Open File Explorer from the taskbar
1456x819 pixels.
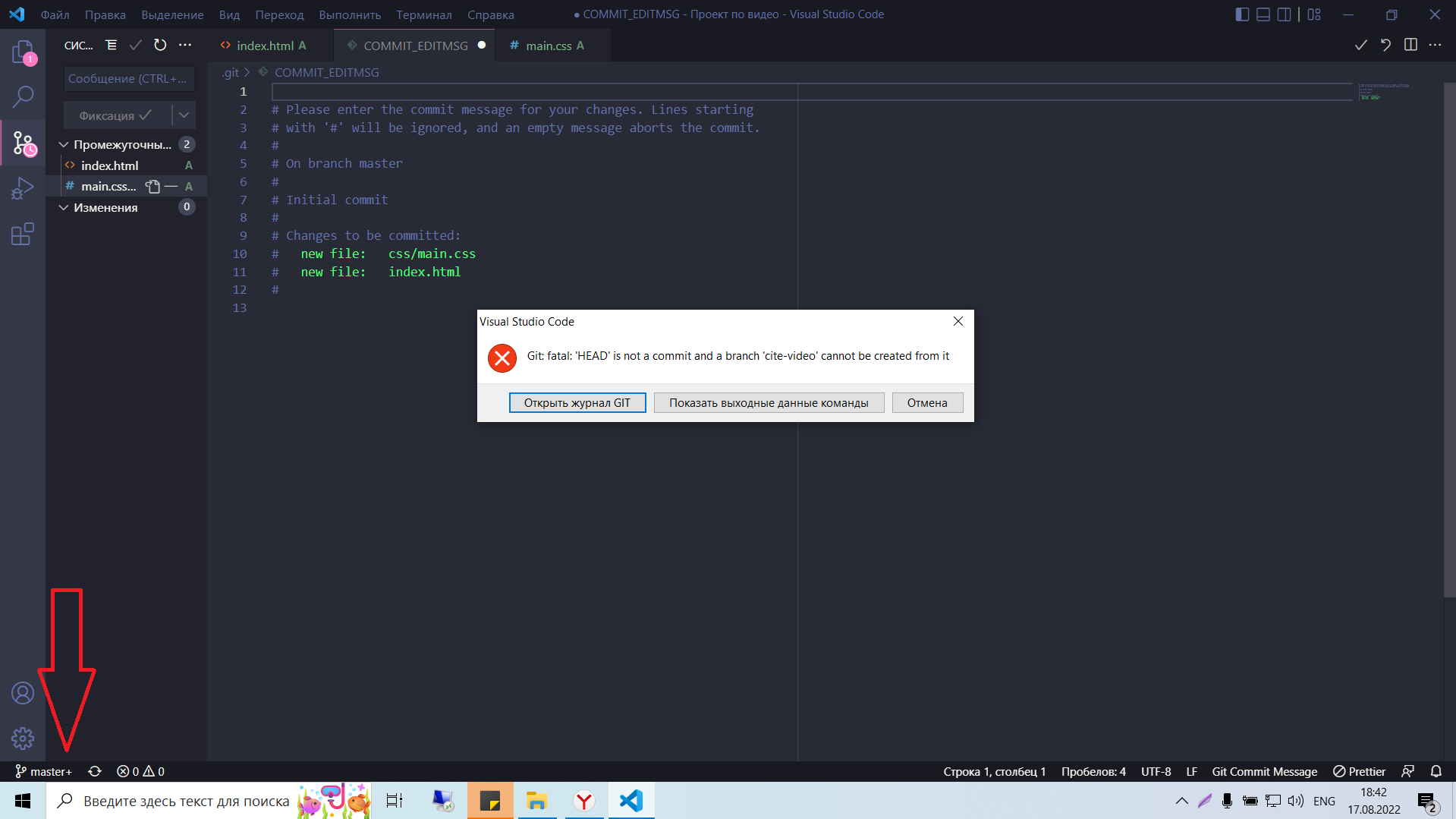click(x=536, y=801)
